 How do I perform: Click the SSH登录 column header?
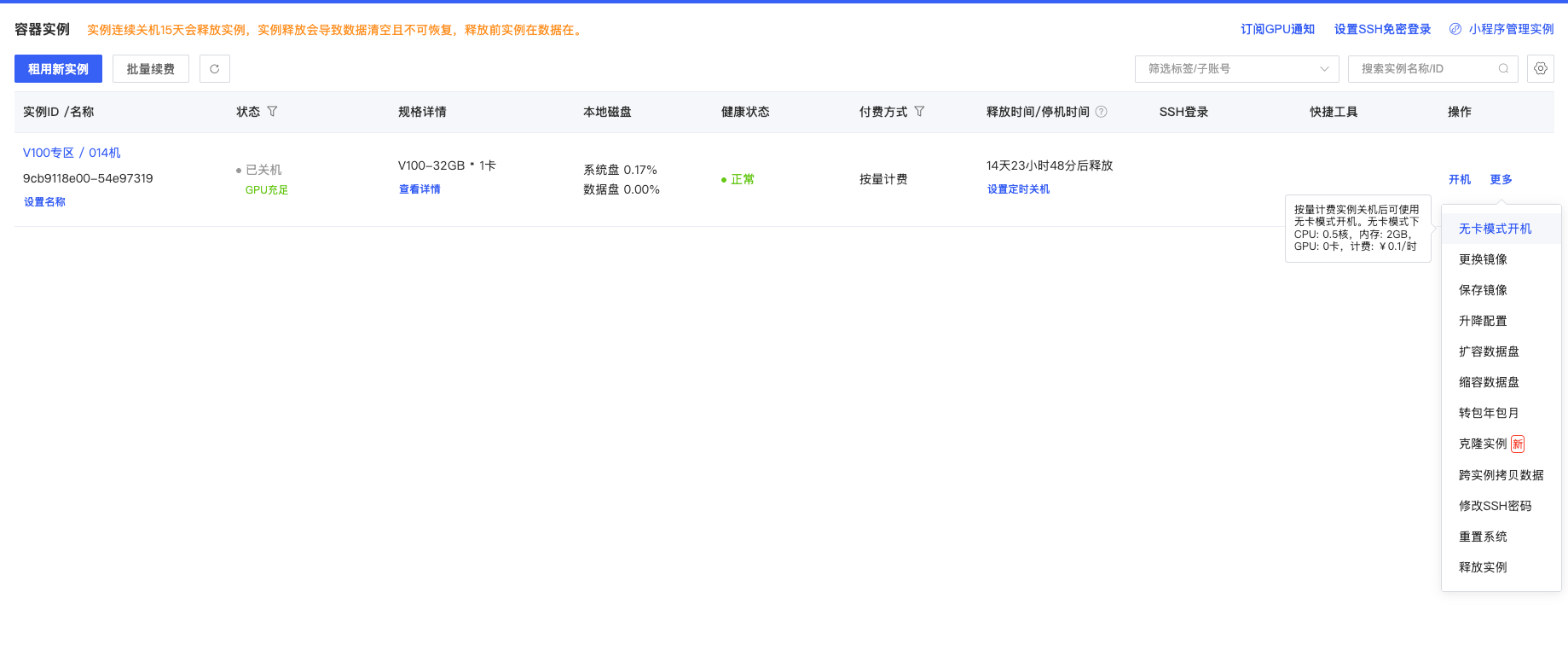[1183, 112]
